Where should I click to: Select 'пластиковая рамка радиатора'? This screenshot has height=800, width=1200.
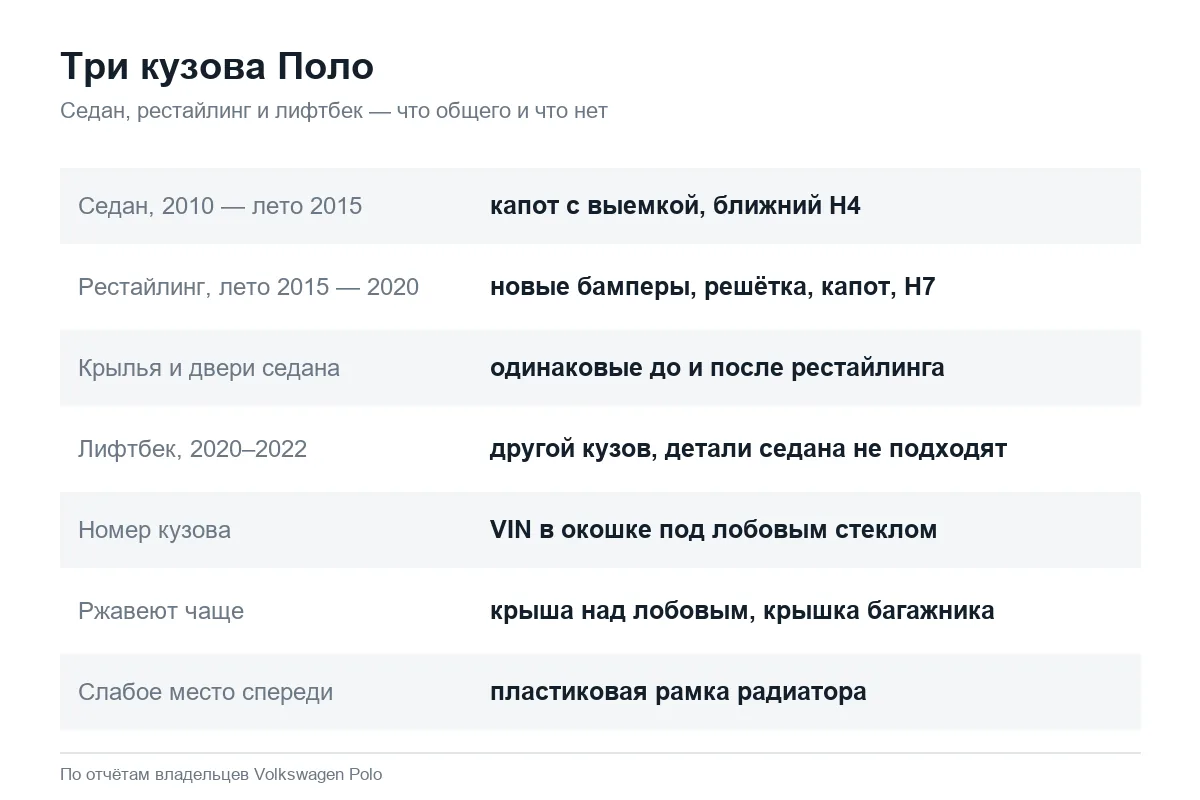pos(678,692)
